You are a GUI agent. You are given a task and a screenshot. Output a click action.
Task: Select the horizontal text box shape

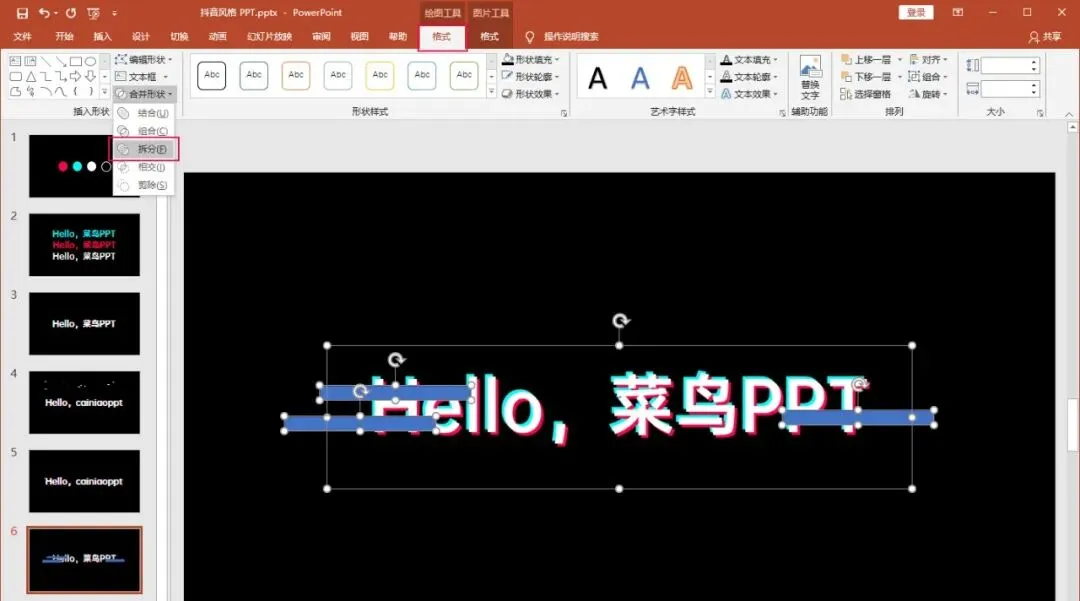pyautogui.click(x=15, y=61)
